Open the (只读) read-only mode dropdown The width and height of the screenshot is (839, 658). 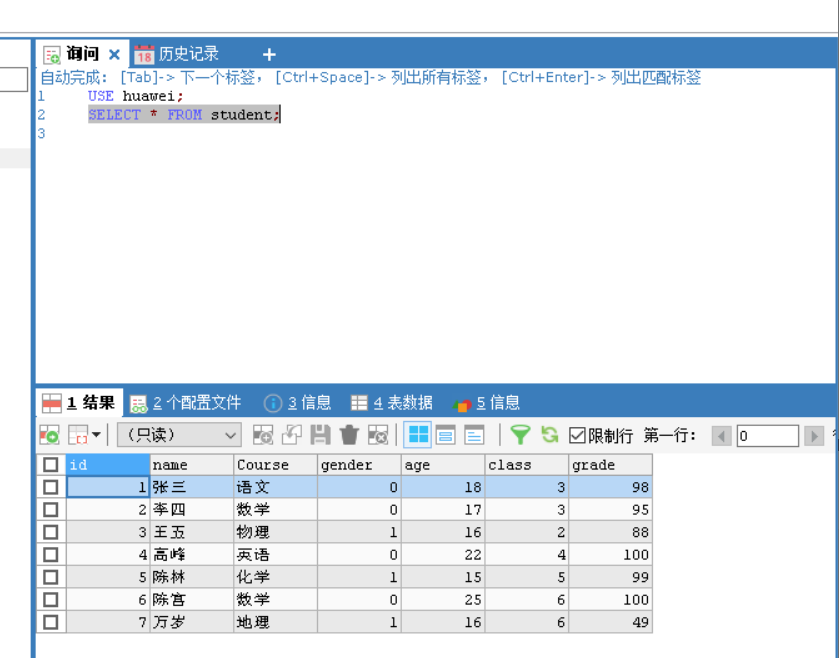pyautogui.click(x=179, y=435)
